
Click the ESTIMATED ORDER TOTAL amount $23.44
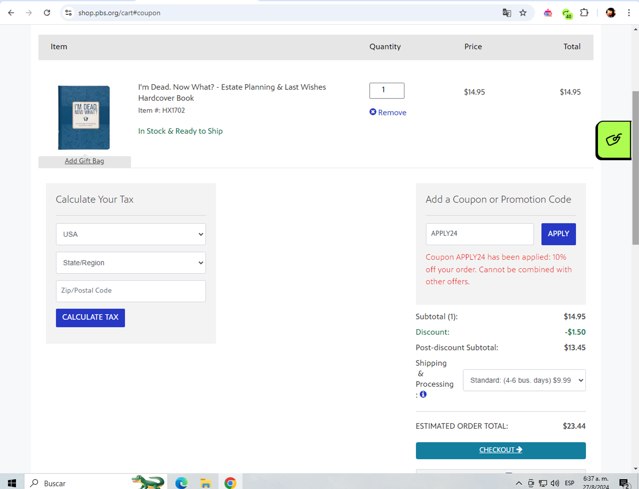(x=574, y=426)
